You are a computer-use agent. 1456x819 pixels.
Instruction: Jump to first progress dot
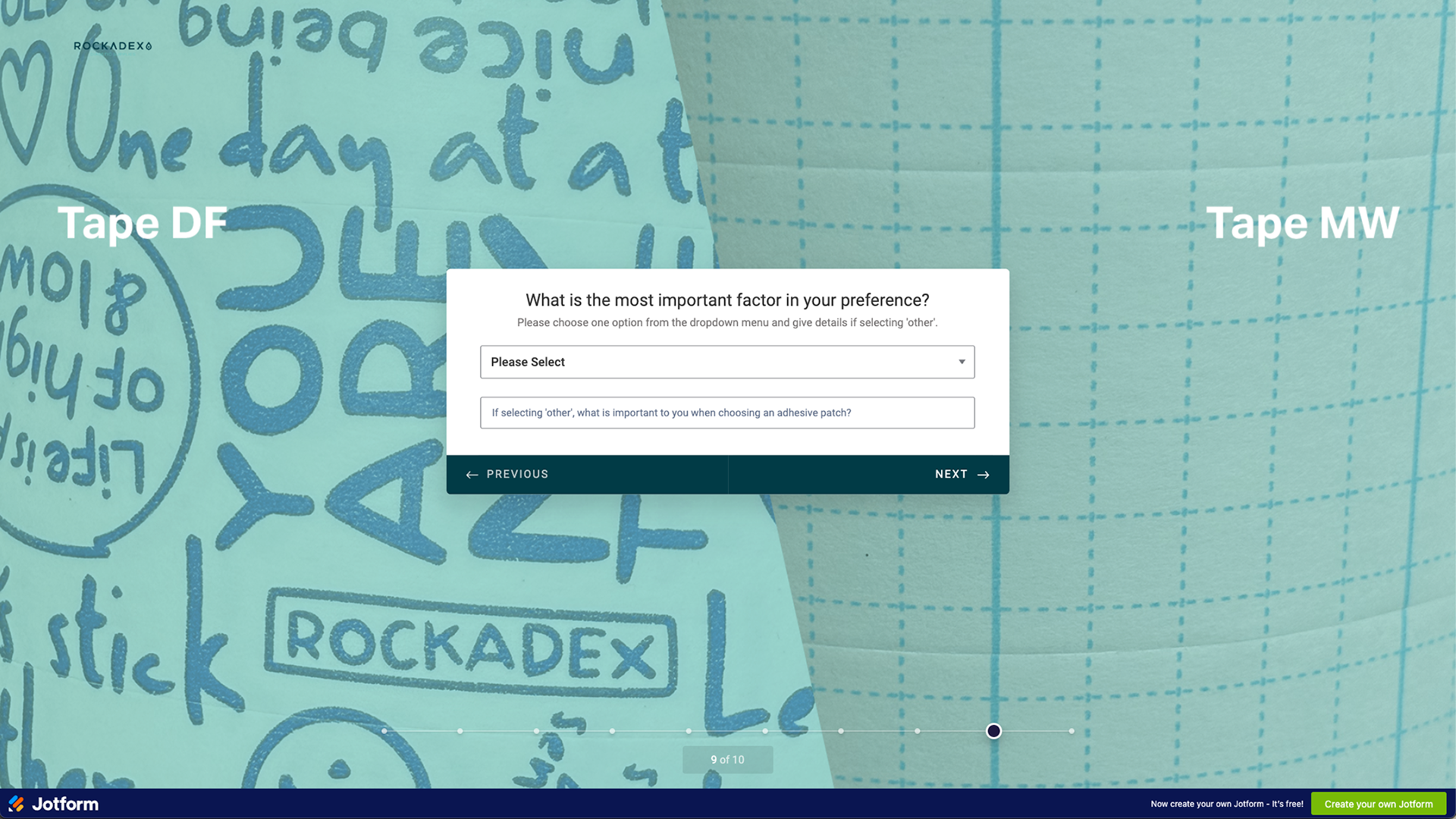coord(384,731)
